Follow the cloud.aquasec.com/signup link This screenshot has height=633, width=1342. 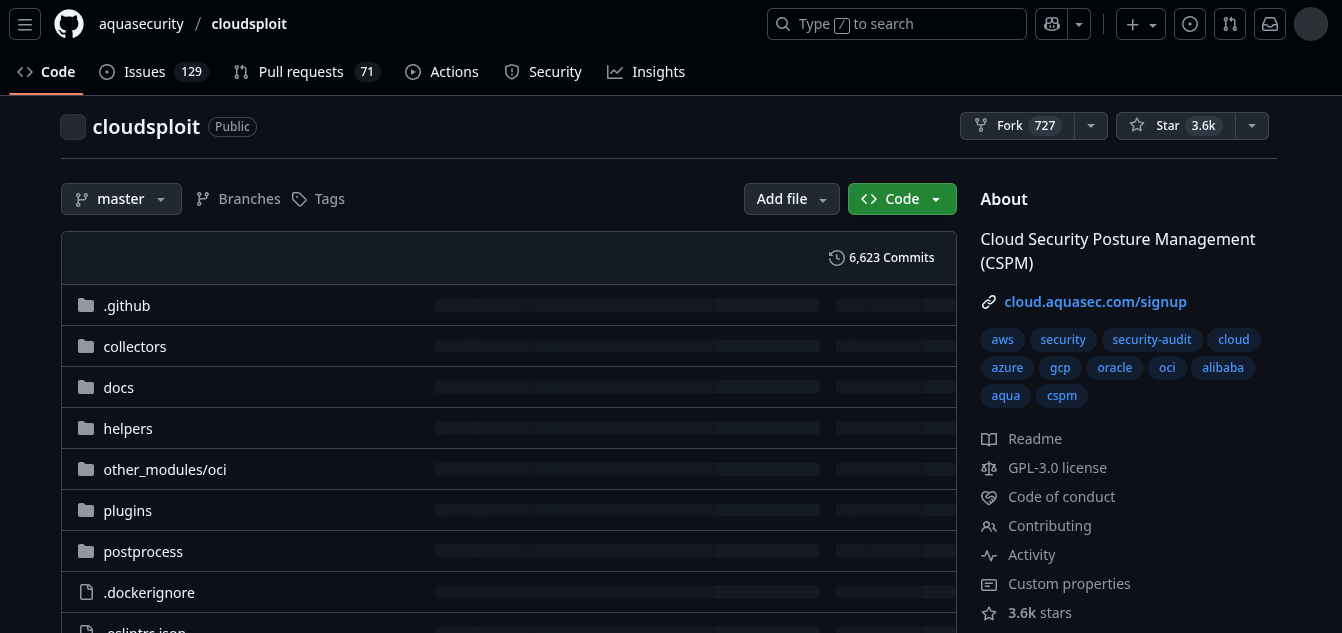coord(1095,301)
